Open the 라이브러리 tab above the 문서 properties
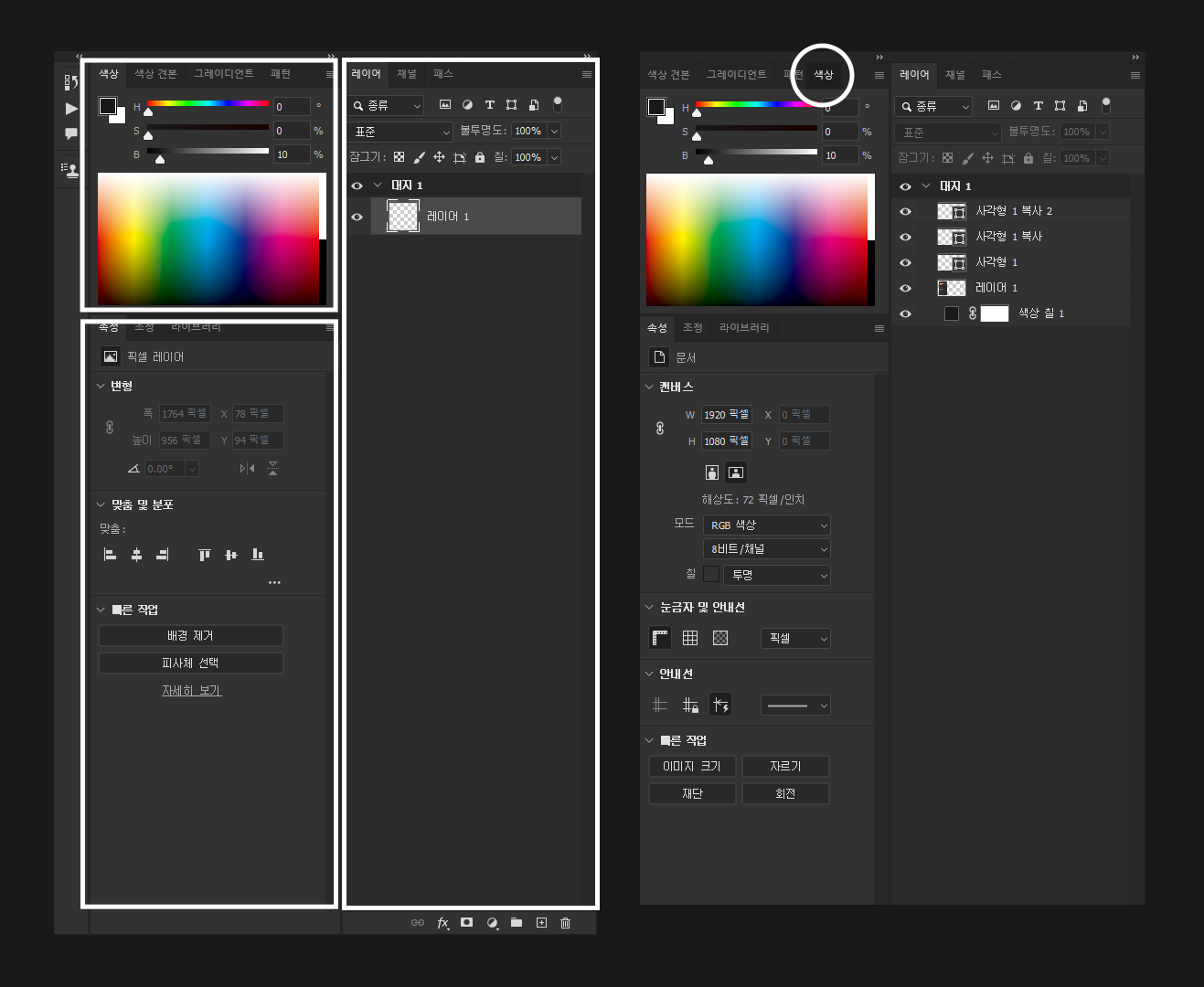This screenshot has width=1204, height=987. point(744,328)
